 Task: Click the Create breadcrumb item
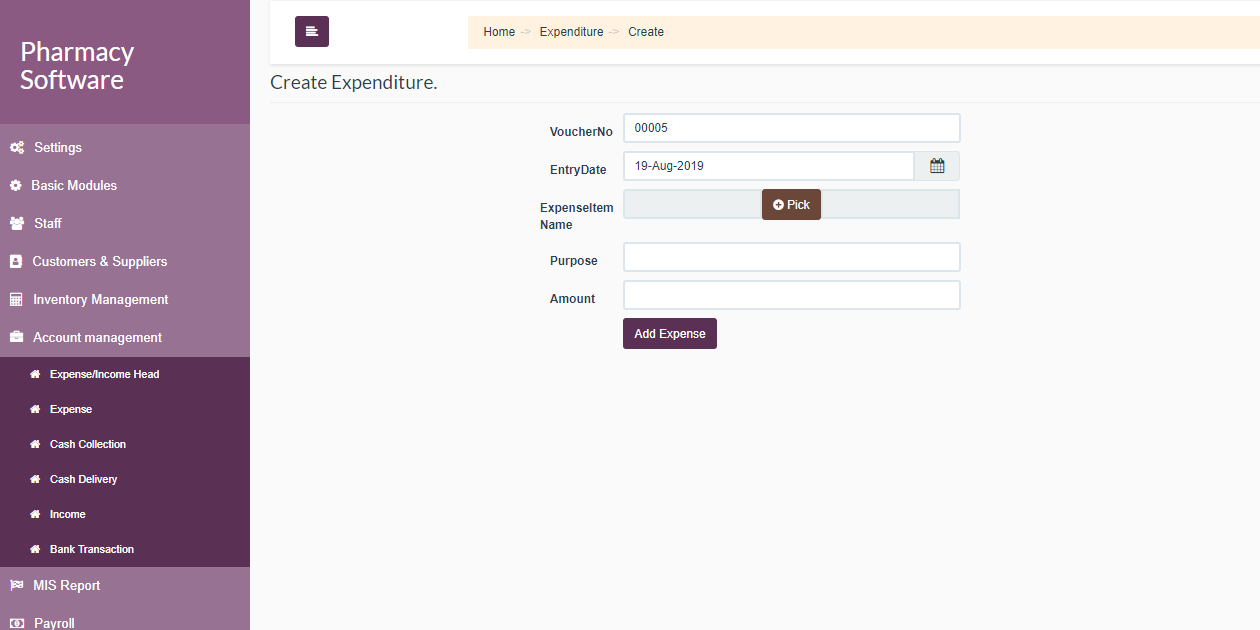[x=646, y=32]
